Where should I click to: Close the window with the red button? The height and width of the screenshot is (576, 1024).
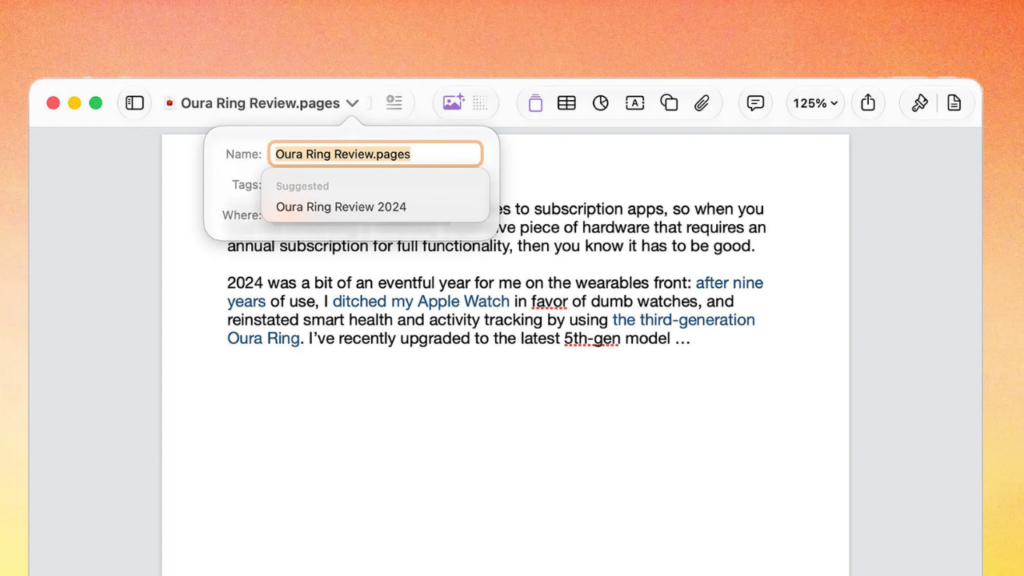coord(54,103)
